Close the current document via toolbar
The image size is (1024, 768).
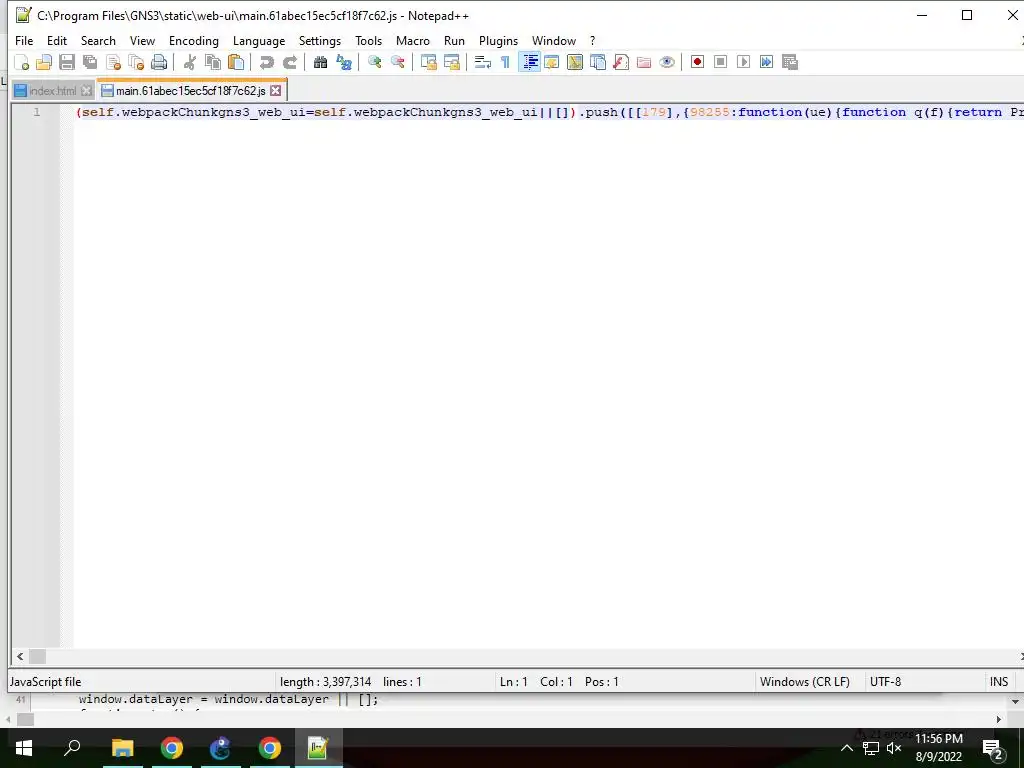pyautogui.click(x=114, y=62)
